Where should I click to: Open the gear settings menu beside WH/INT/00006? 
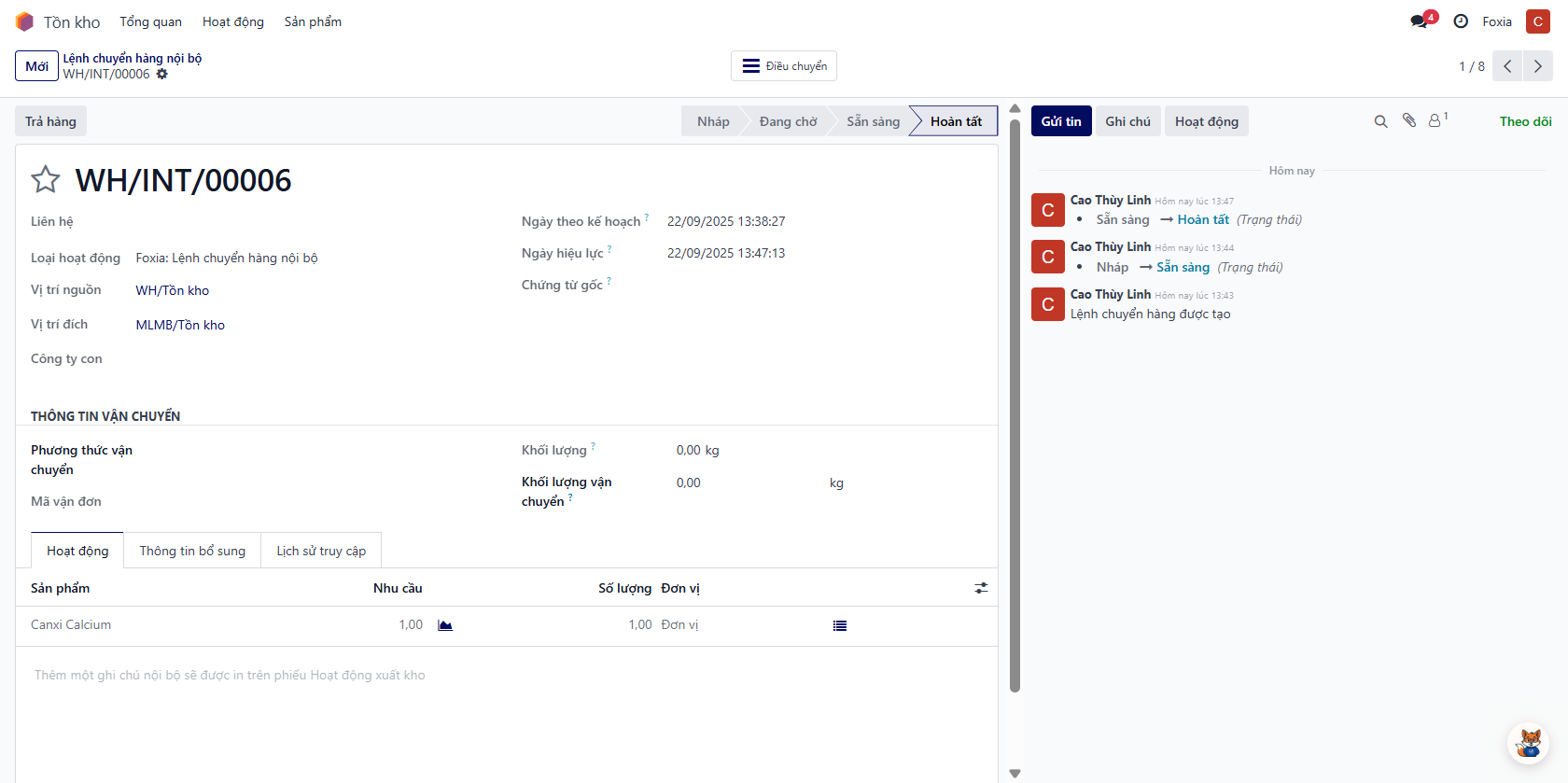[162, 74]
